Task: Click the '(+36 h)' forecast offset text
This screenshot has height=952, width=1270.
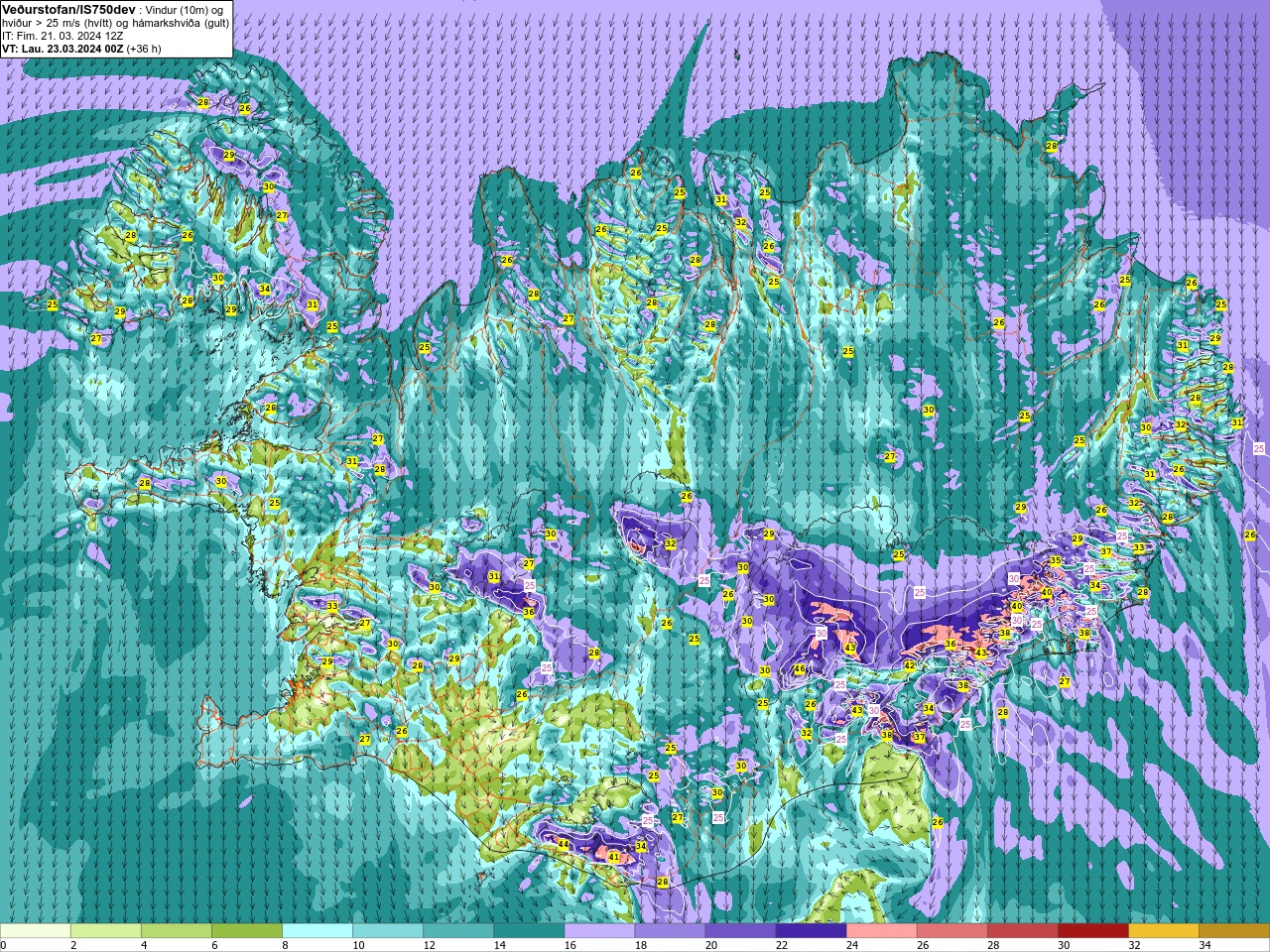Action: pyautogui.click(x=144, y=49)
